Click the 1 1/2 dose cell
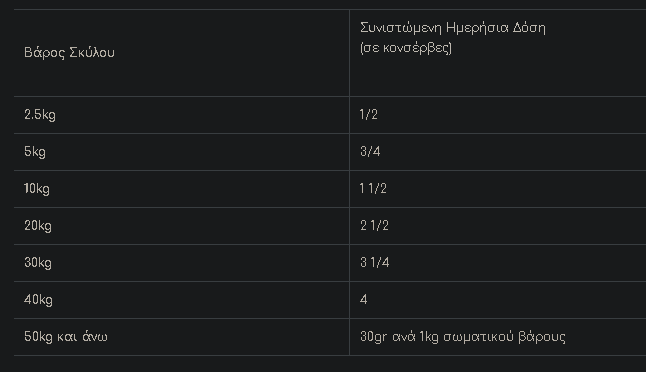The image size is (646, 372). click(498, 189)
